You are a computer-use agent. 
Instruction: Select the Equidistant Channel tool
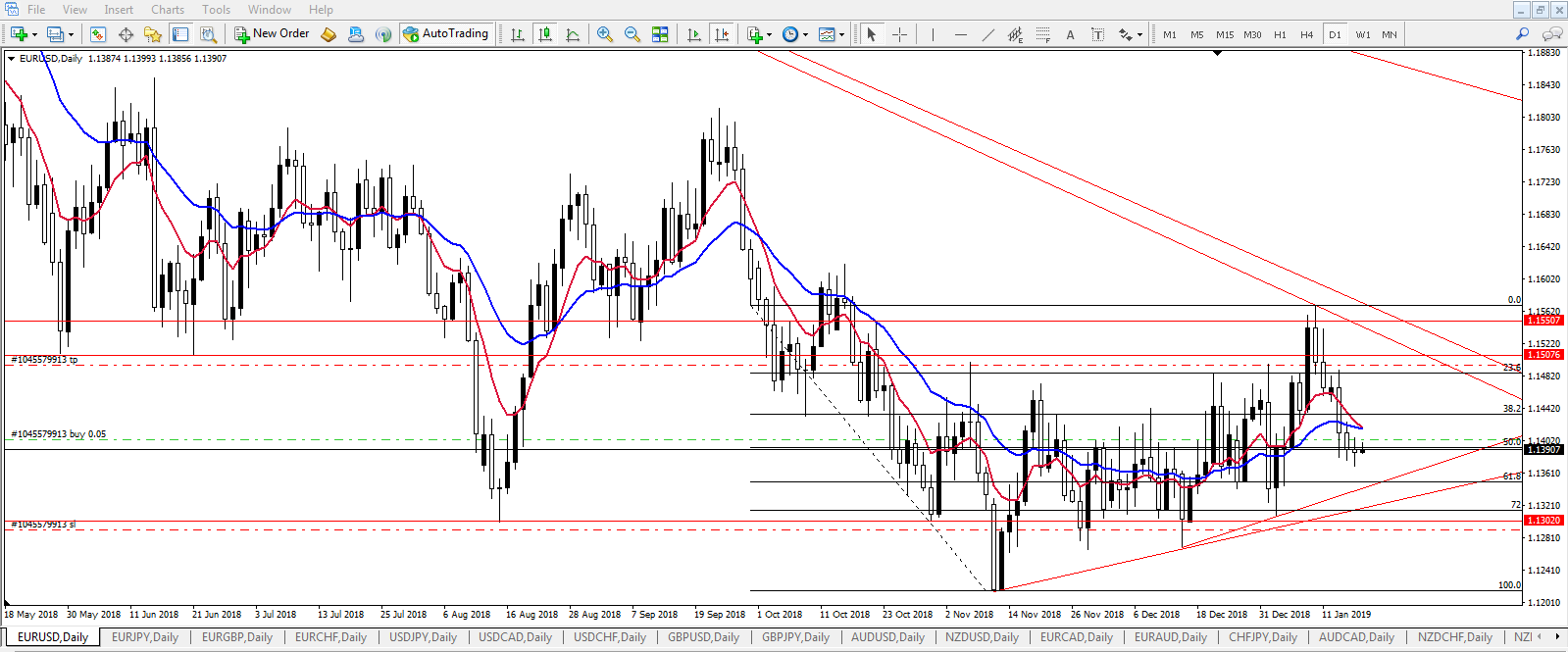[x=1015, y=34]
